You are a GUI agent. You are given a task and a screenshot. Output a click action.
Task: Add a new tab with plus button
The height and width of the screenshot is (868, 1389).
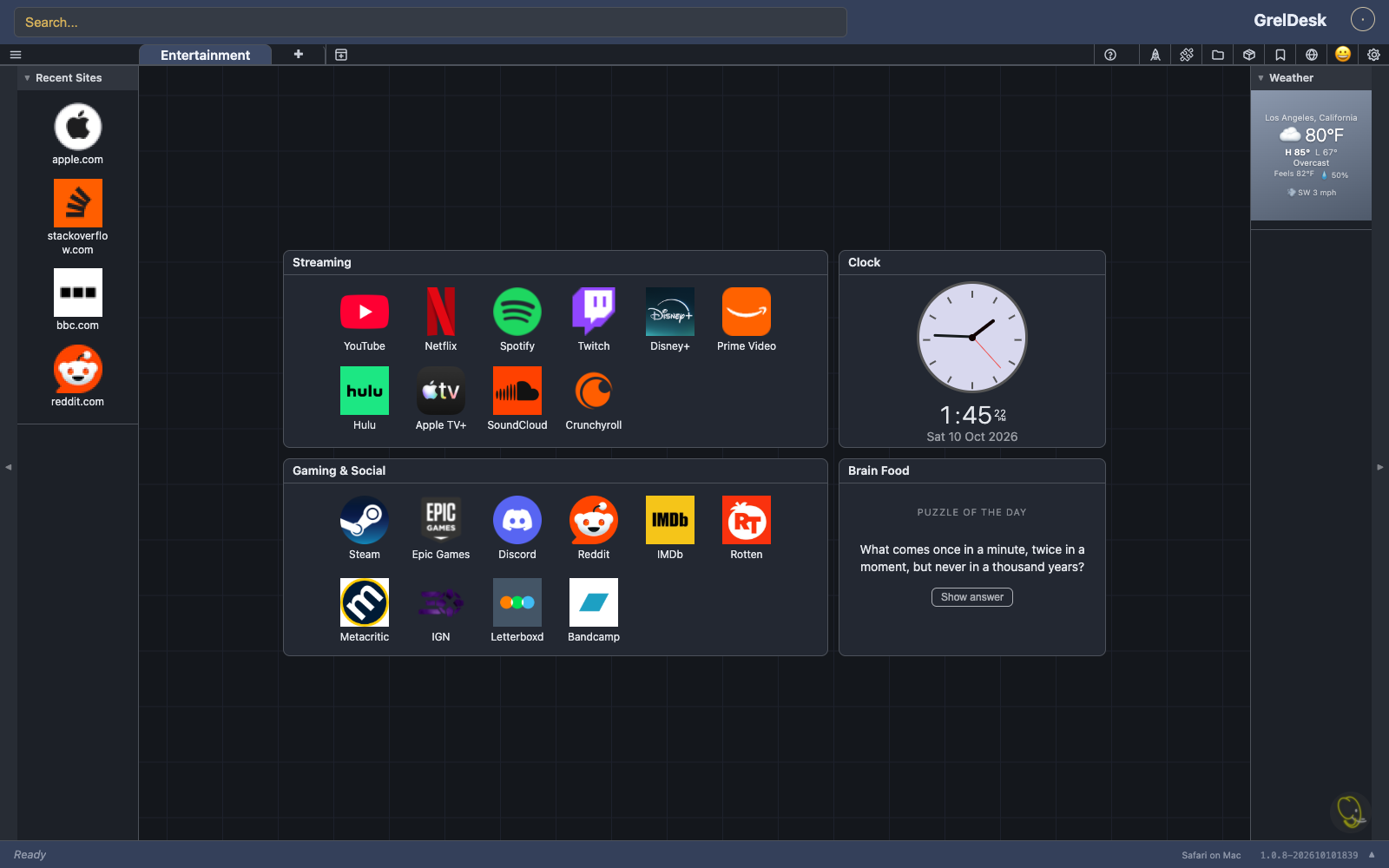pyautogui.click(x=299, y=54)
